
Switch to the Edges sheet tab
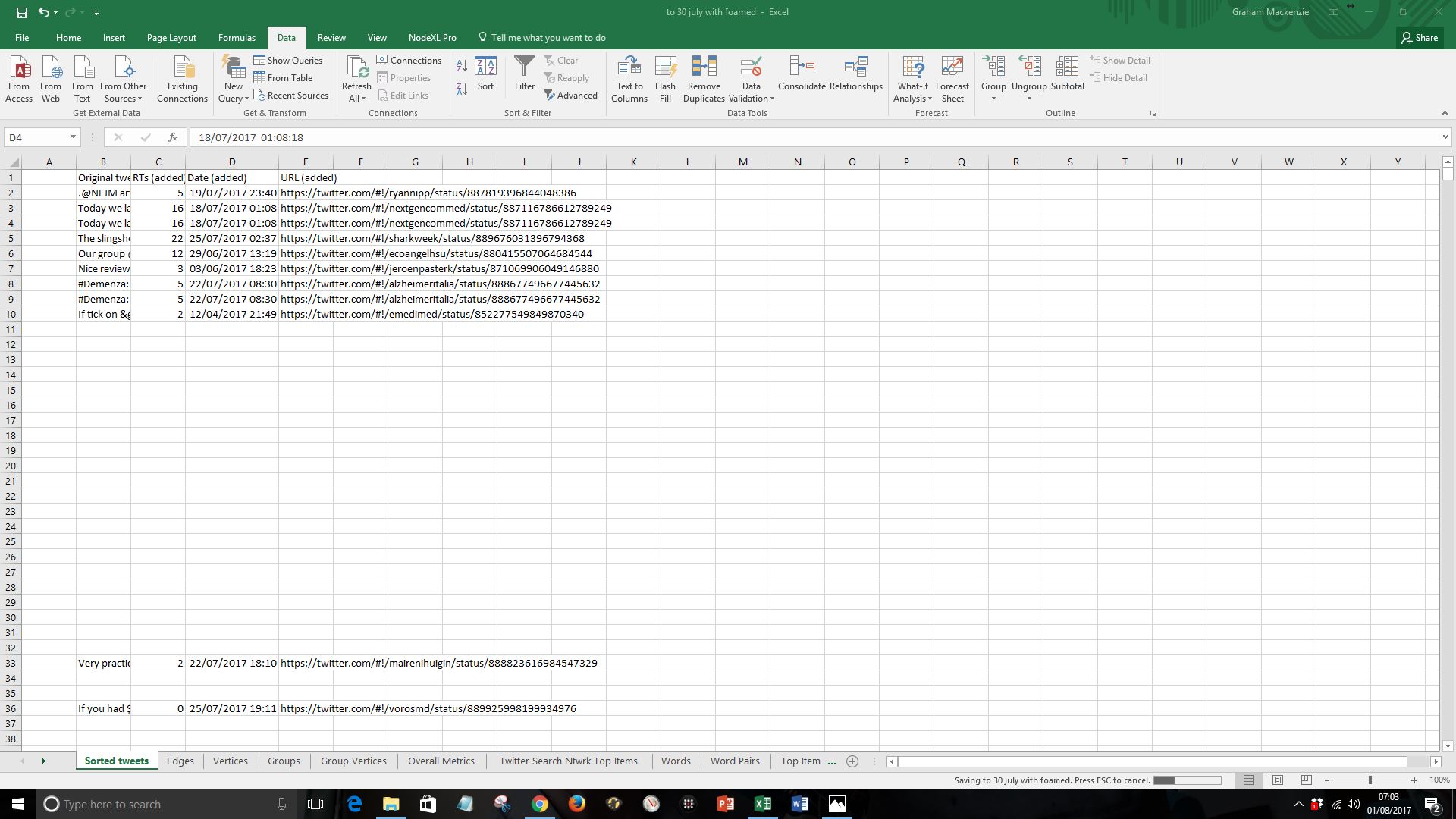(x=180, y=761)
